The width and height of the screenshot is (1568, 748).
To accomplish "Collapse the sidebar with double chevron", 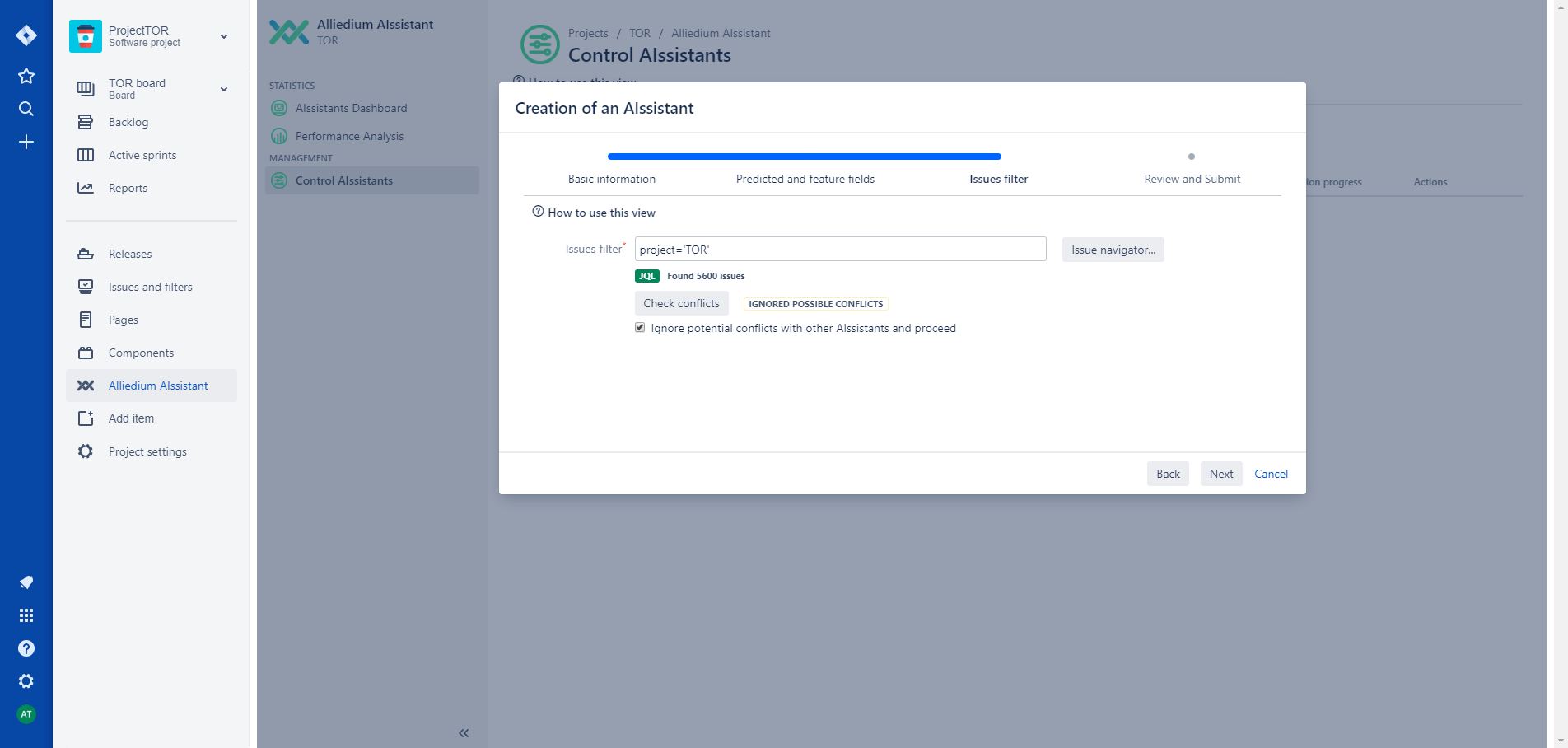I will pos(464,733).
